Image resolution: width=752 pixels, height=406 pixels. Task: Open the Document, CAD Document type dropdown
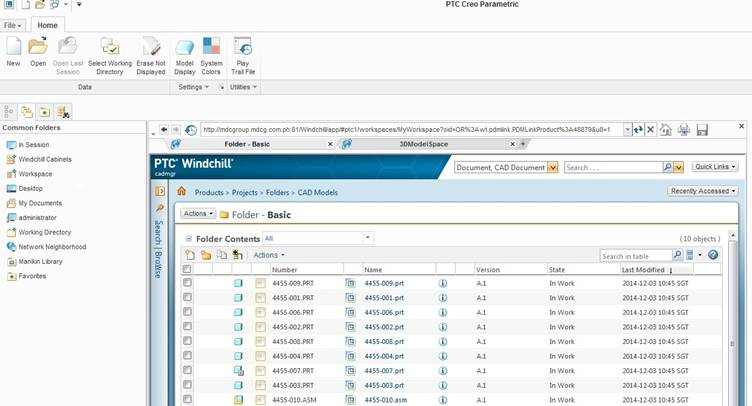(553, 168)
